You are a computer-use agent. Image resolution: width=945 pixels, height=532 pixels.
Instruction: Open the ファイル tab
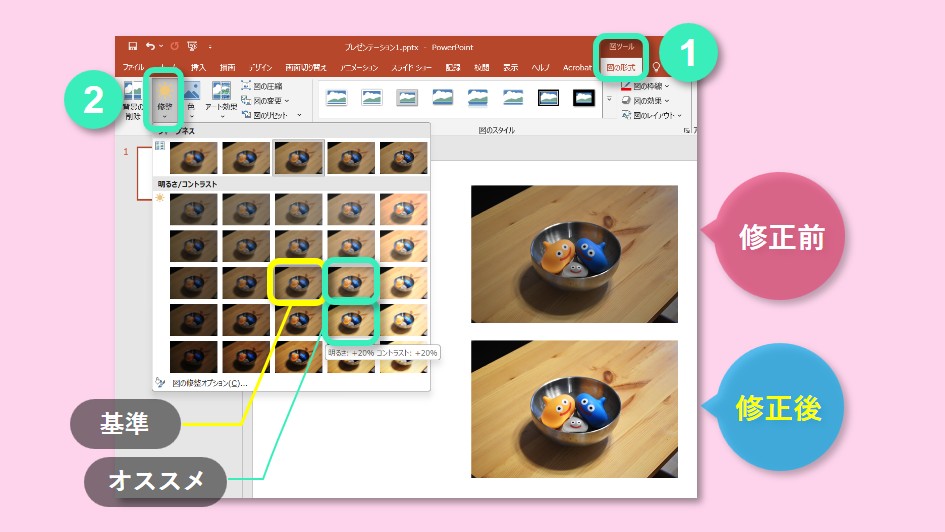click(x=133, y=67)
